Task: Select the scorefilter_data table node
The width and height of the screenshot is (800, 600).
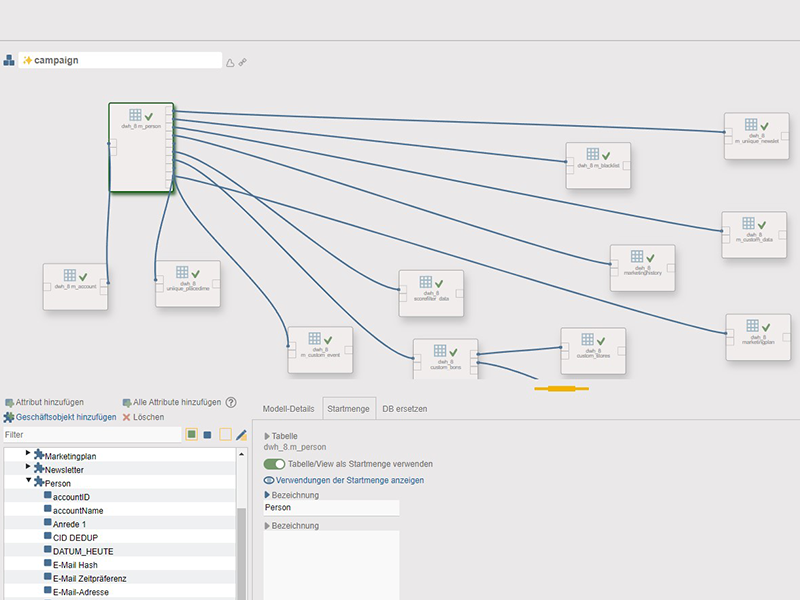Action: (x=431, y=293)
